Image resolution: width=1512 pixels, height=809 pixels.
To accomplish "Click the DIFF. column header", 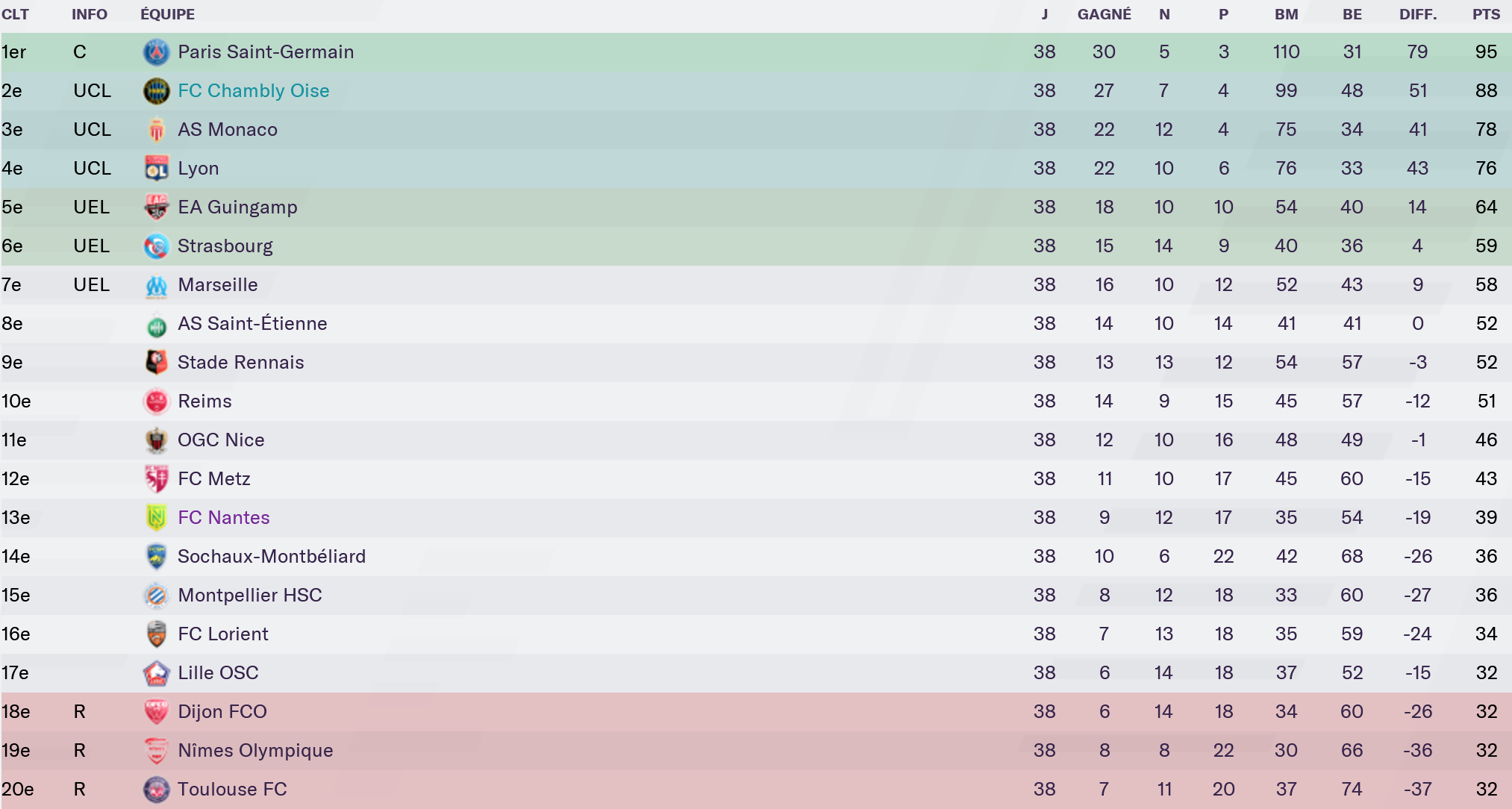I will pos(1418,14).
